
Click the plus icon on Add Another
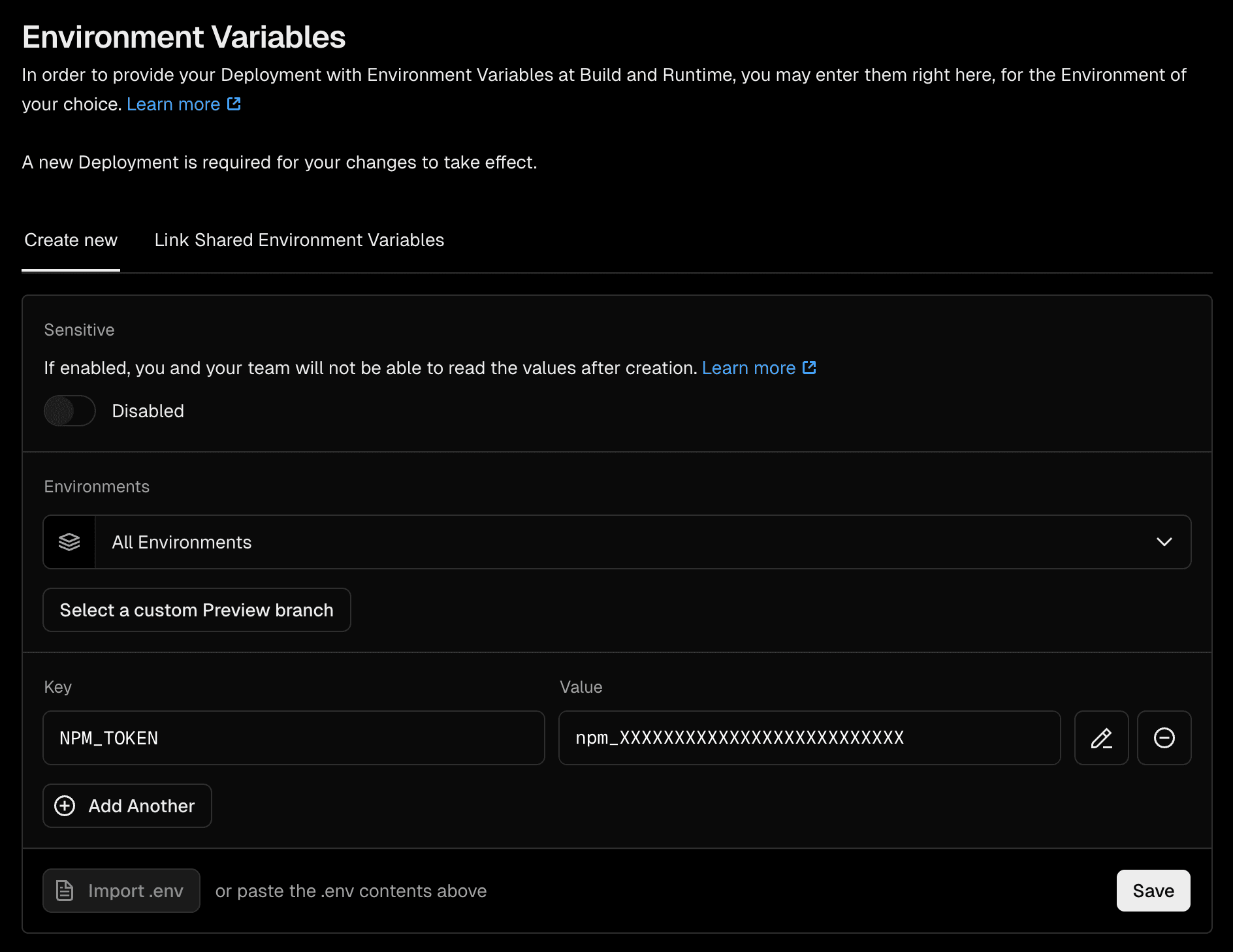coord(65,806)
